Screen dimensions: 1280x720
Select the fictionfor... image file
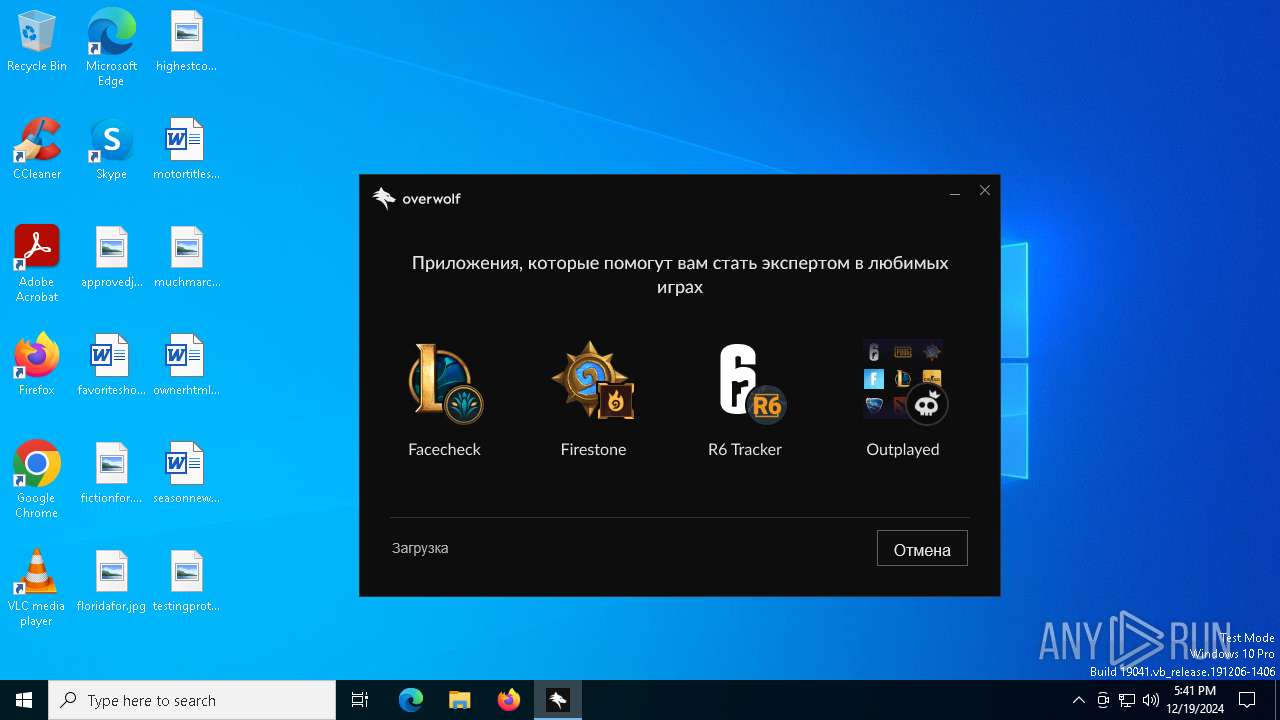[111, 473]
